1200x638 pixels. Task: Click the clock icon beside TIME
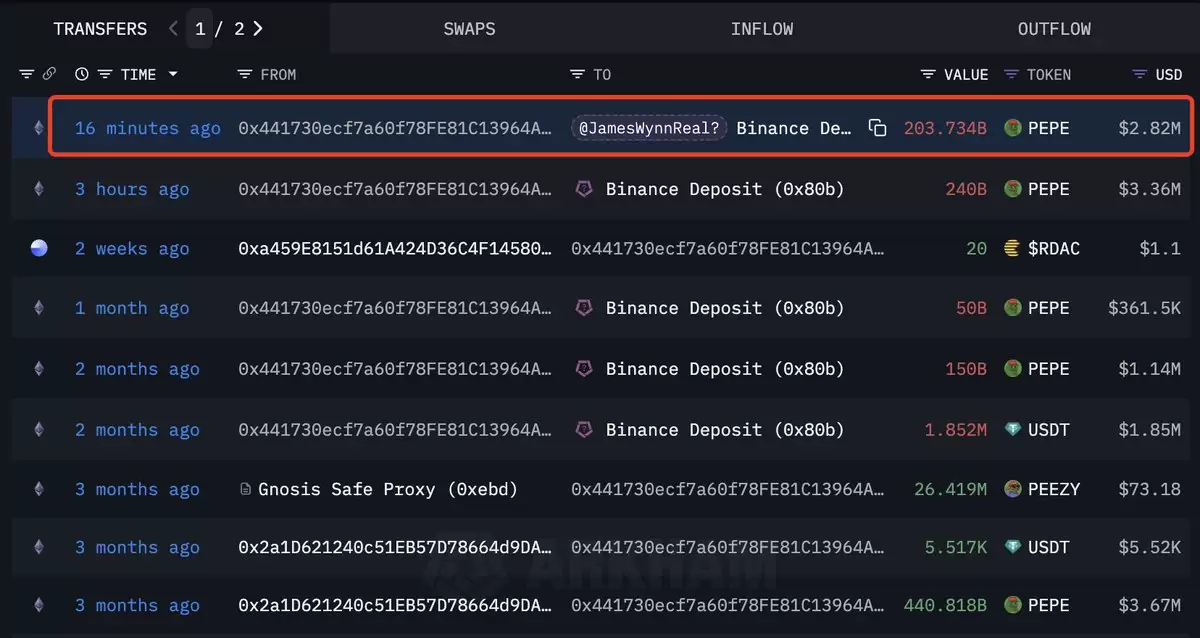point(82,75)
